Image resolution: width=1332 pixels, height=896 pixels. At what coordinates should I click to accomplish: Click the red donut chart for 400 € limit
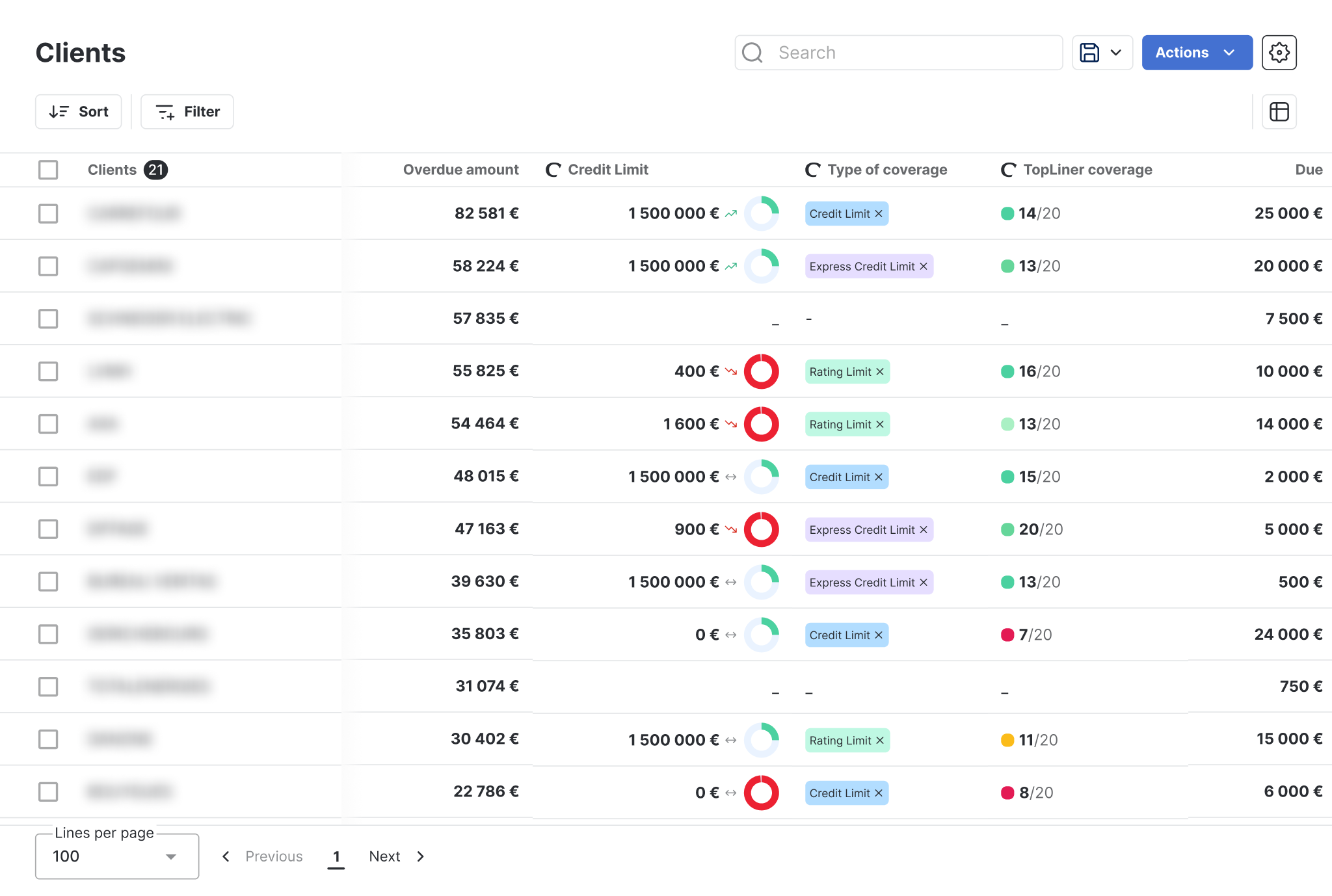point(761,371)
